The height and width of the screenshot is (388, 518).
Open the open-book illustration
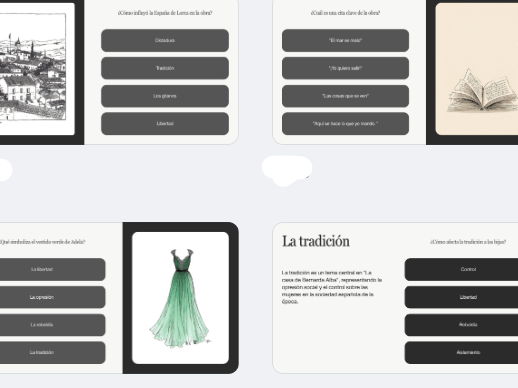coord(477,69)
